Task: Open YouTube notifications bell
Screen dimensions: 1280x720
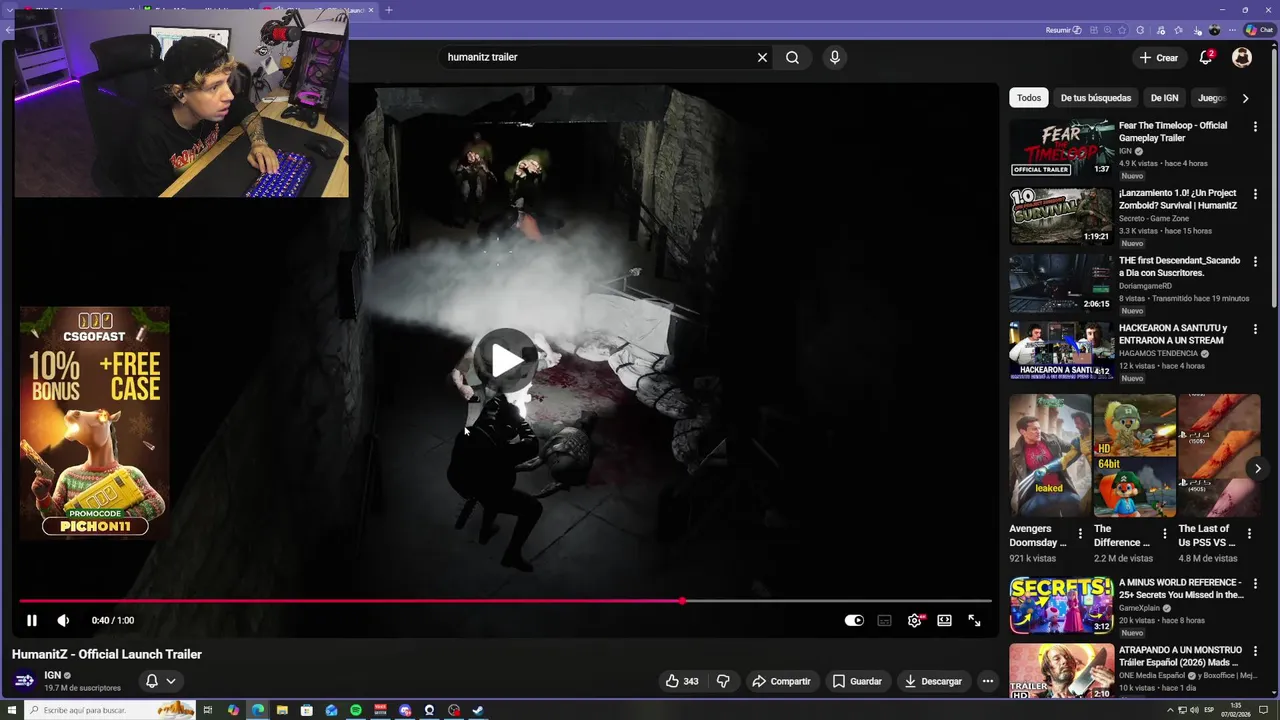Action: 1206,57
